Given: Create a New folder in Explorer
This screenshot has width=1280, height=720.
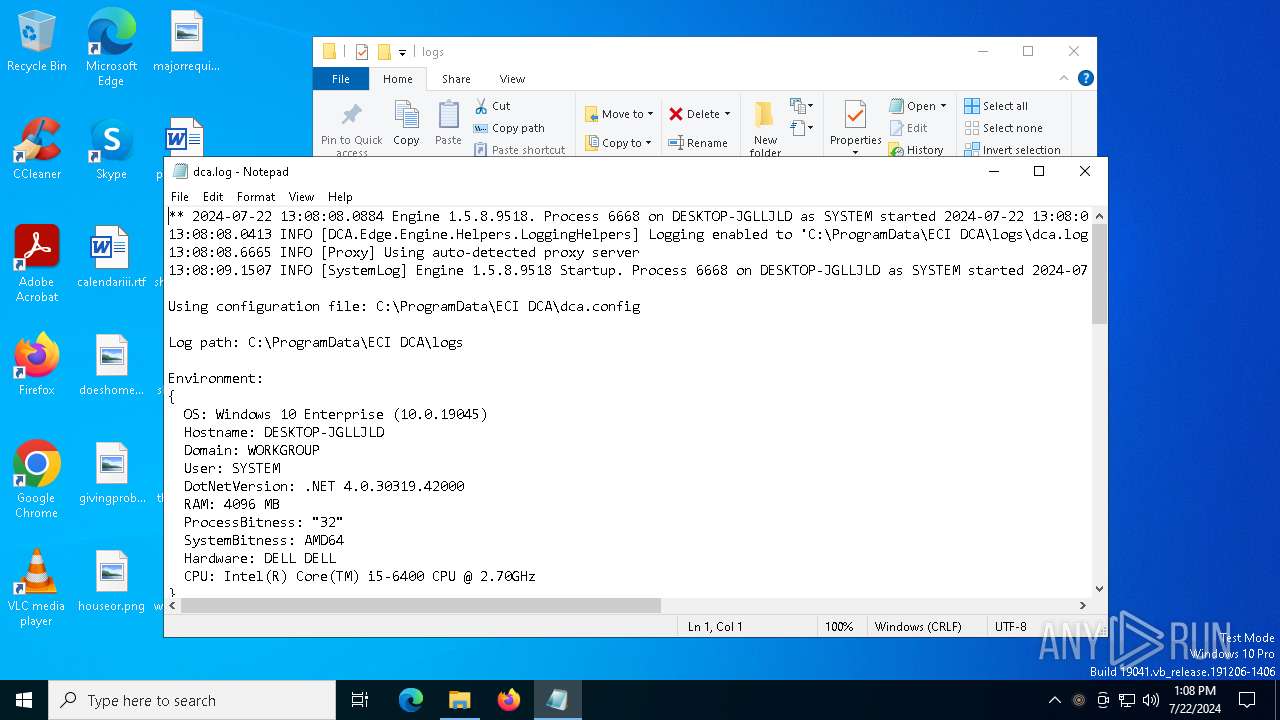Looking at the screenshot, I should (x=765, y=128).
